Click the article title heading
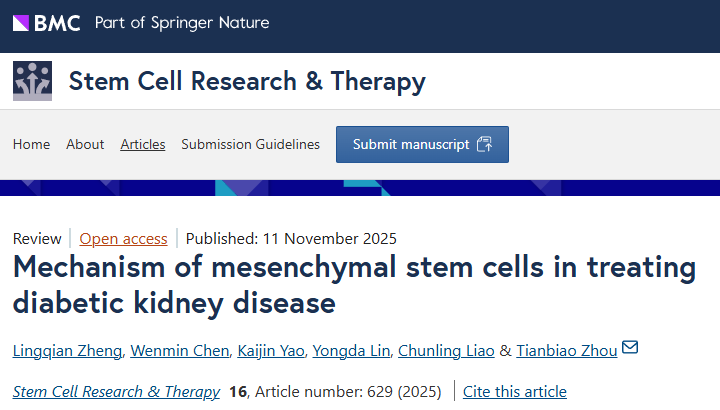The image size is (720, 410). click(355, 284)
